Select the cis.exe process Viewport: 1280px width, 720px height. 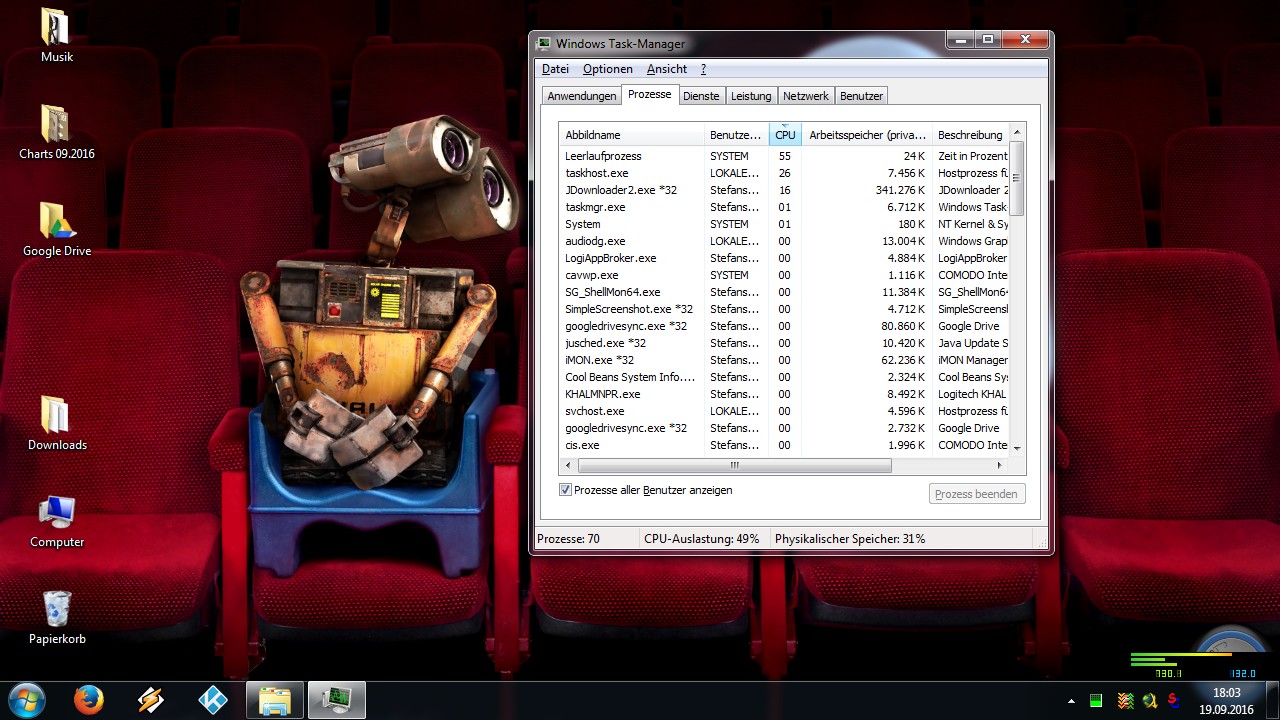click(784, 445)
